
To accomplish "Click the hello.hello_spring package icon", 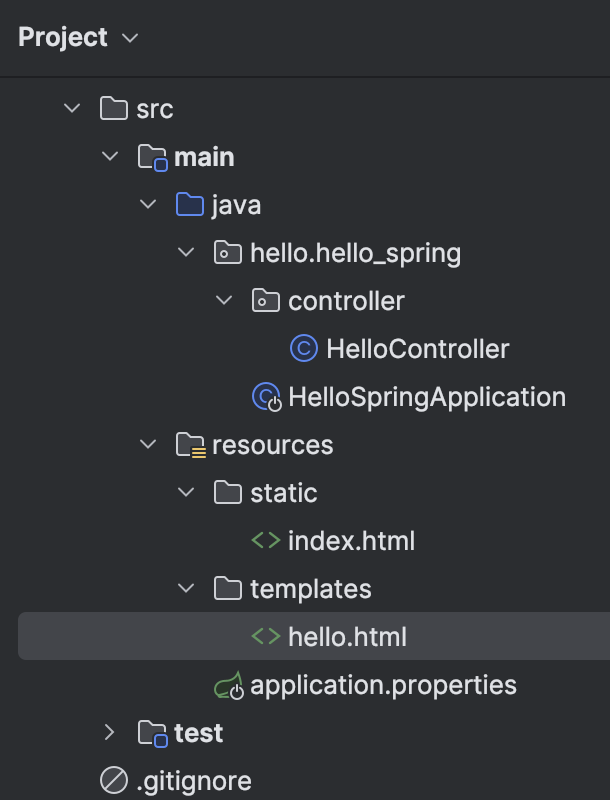I will click(228, 253).
